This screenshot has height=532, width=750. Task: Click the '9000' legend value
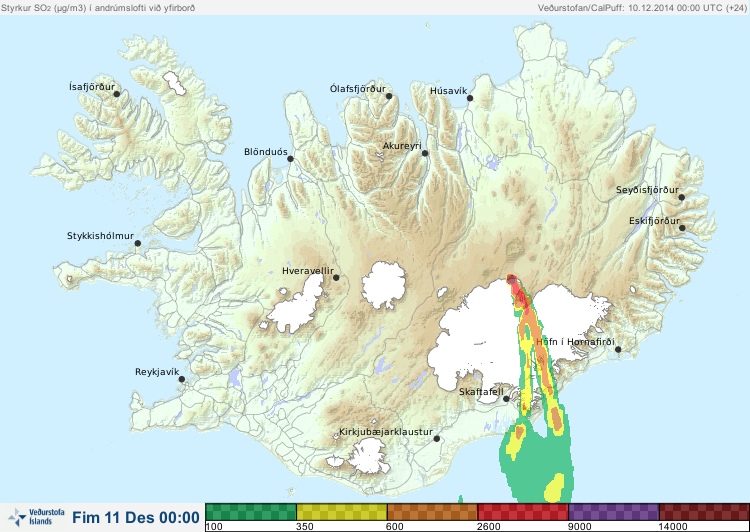580,527
